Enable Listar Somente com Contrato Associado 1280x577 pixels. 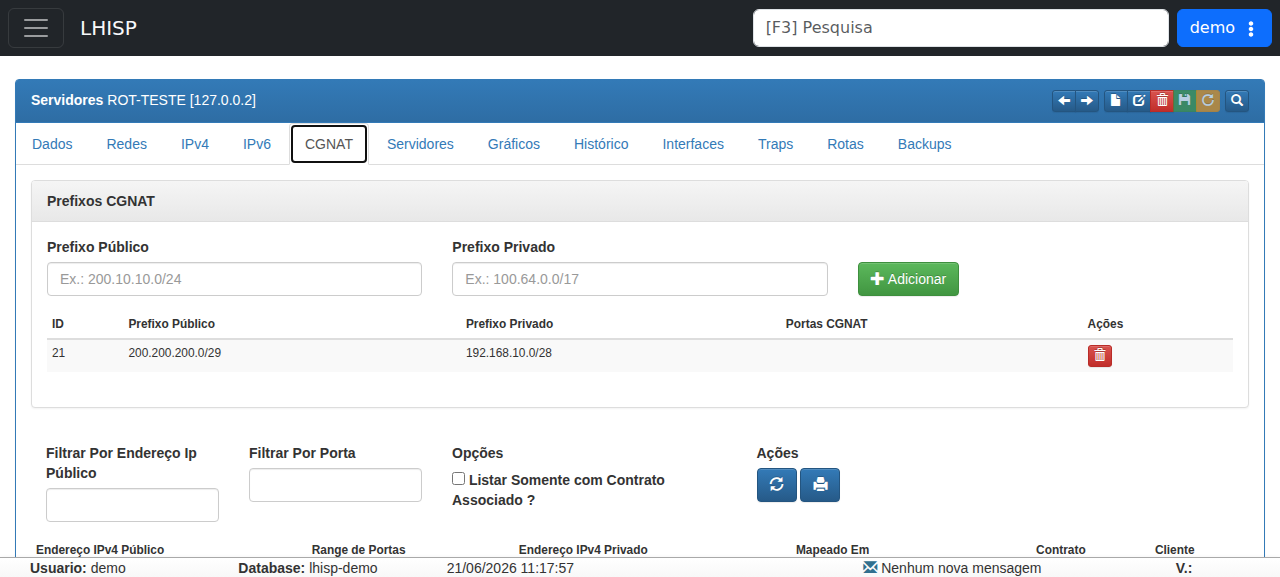[458, 479]
